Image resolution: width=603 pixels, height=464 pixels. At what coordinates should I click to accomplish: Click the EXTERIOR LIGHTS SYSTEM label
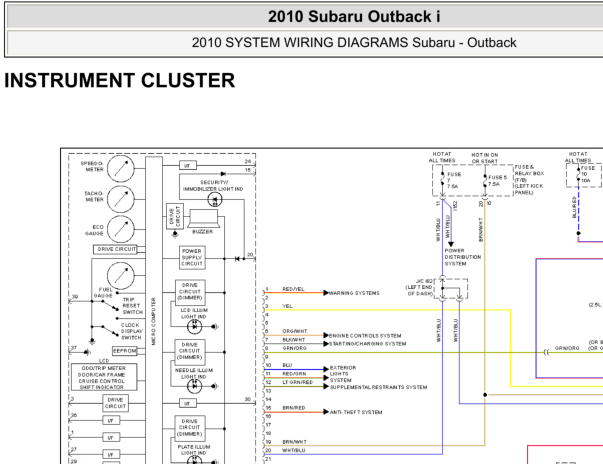(343, 374)
